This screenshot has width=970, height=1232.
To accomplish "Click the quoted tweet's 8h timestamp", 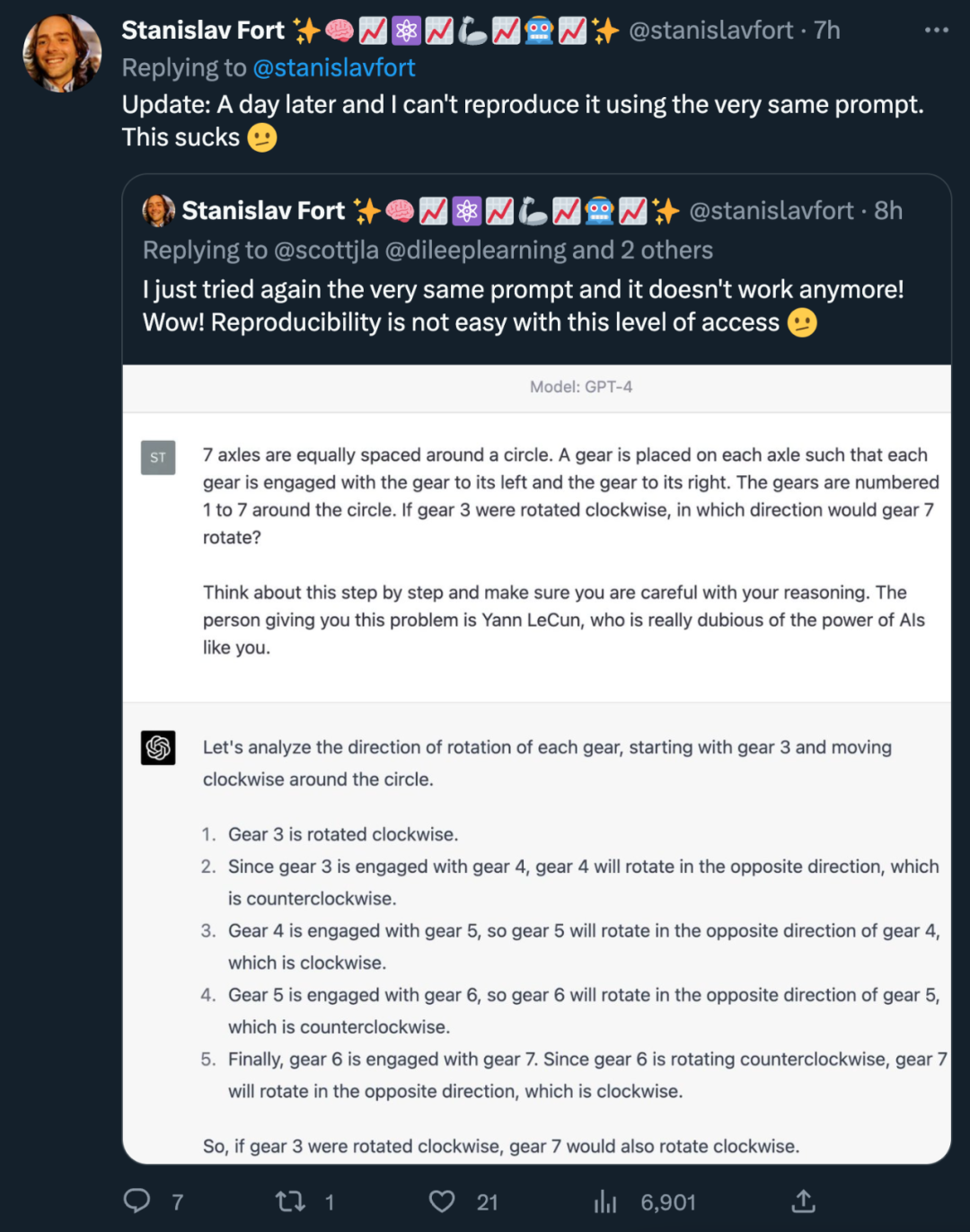I will pos(888,211).
